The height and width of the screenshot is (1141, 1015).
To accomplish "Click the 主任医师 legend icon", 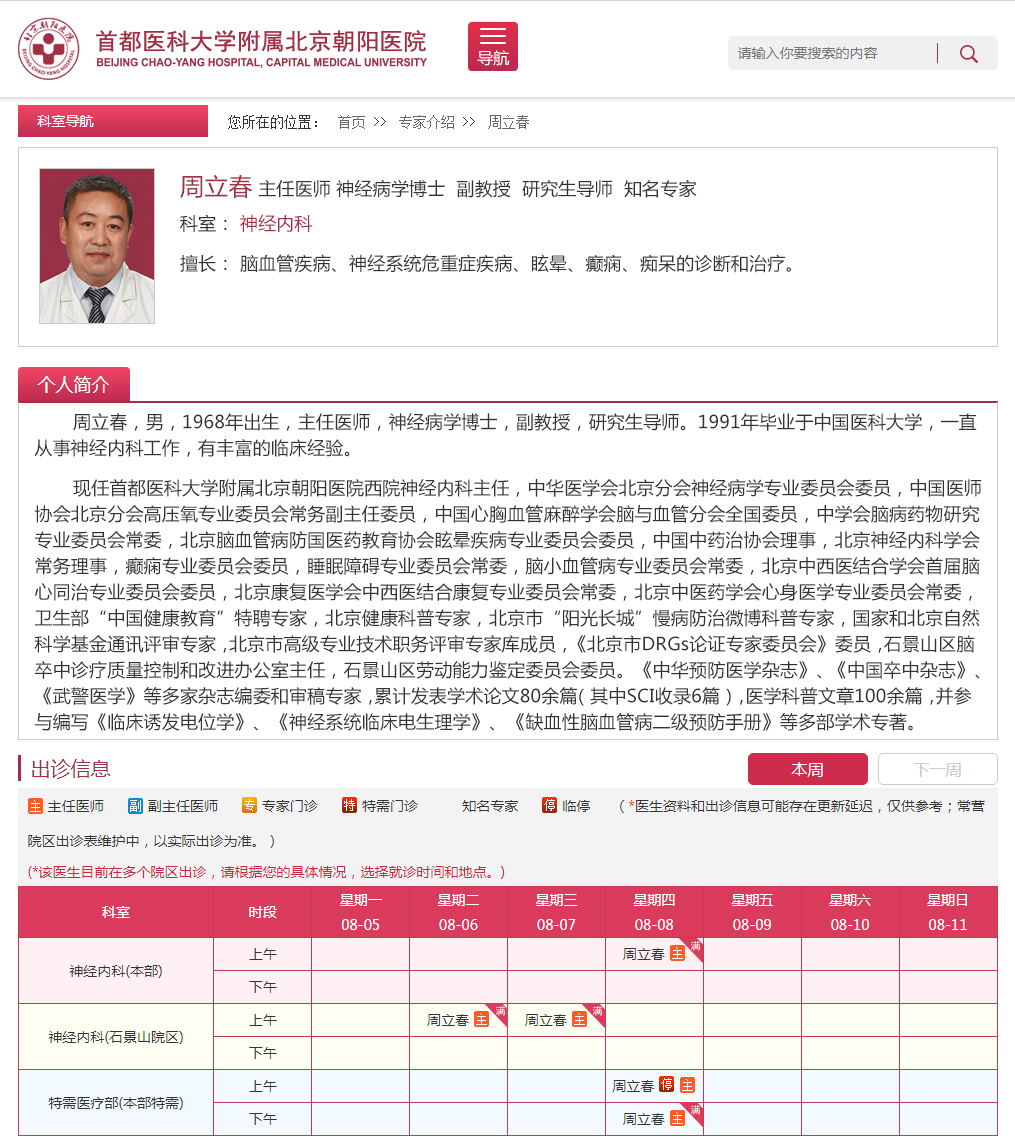I will coord(35,806).
